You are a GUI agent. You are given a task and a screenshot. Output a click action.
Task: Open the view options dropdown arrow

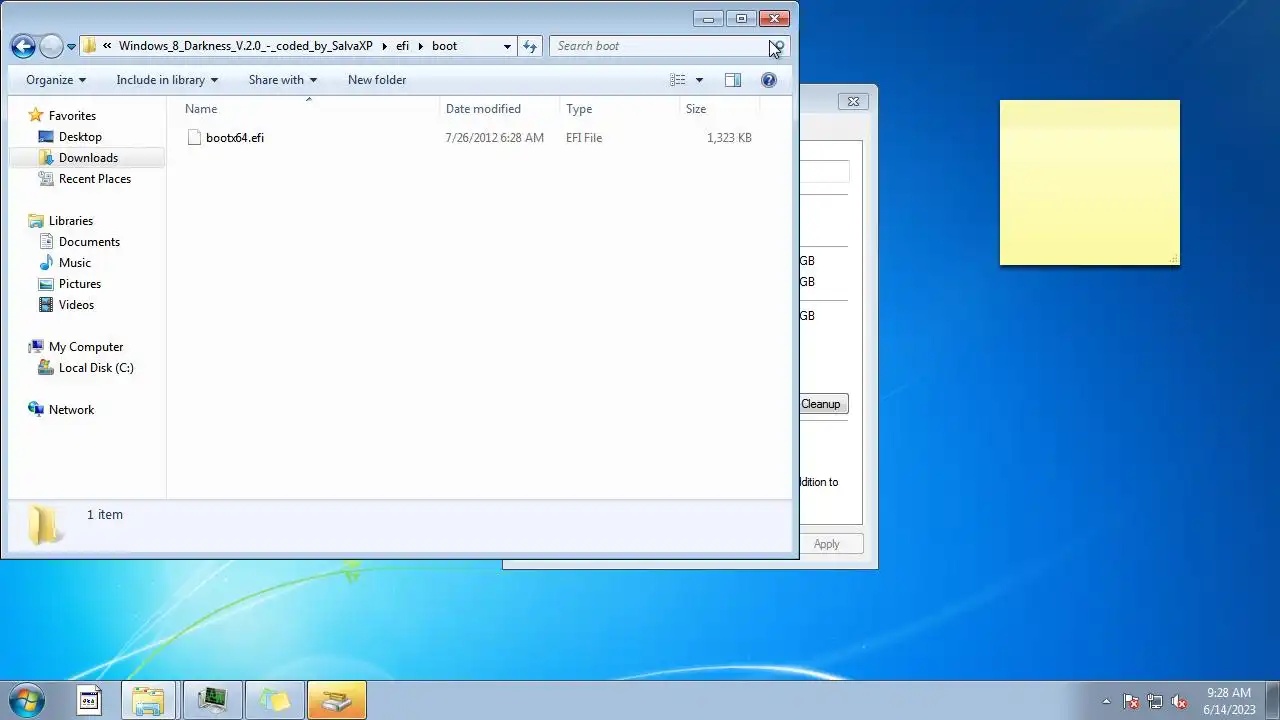699,80
